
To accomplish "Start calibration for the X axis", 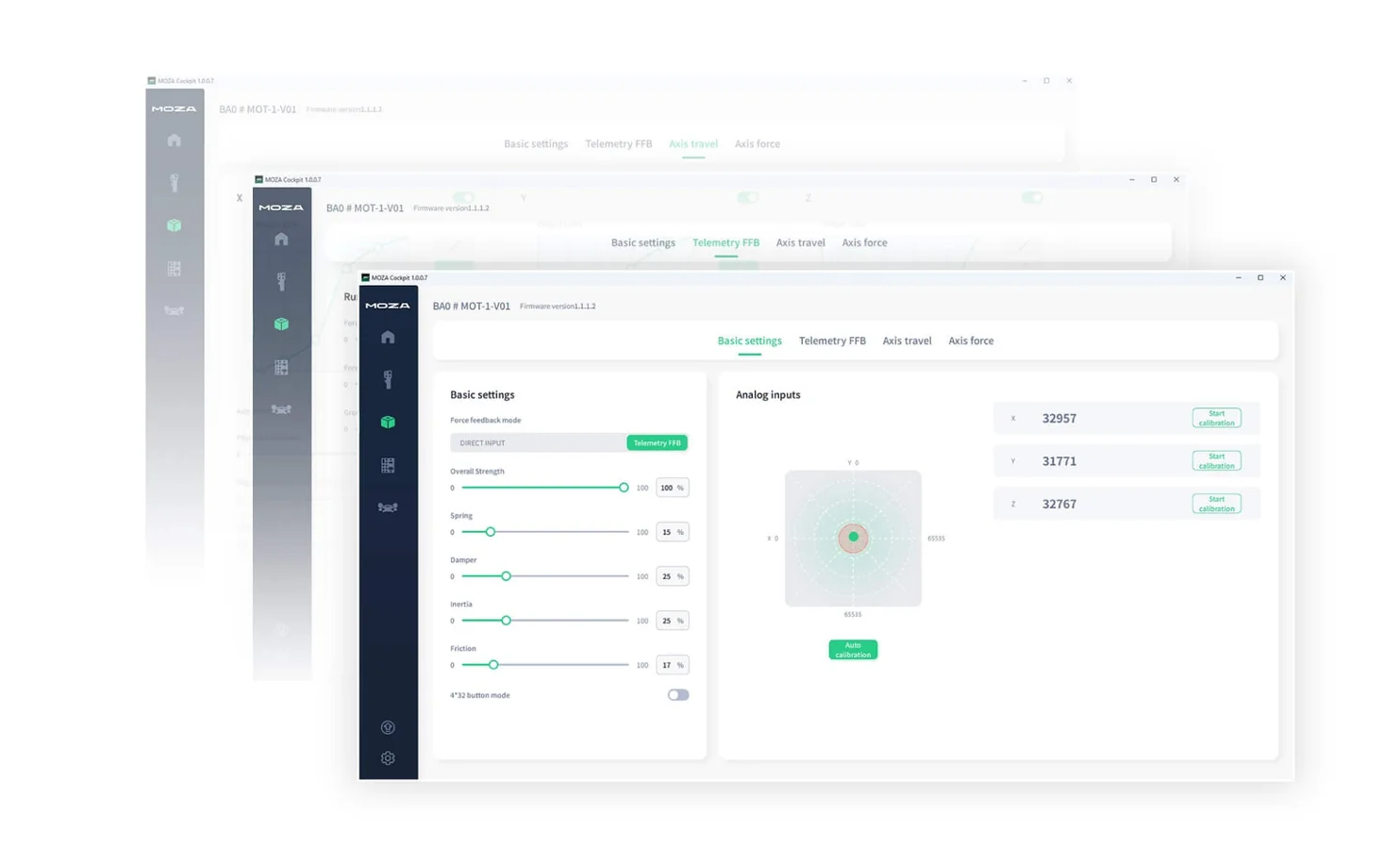I will pyautogui.click(x=1216, y=419).
